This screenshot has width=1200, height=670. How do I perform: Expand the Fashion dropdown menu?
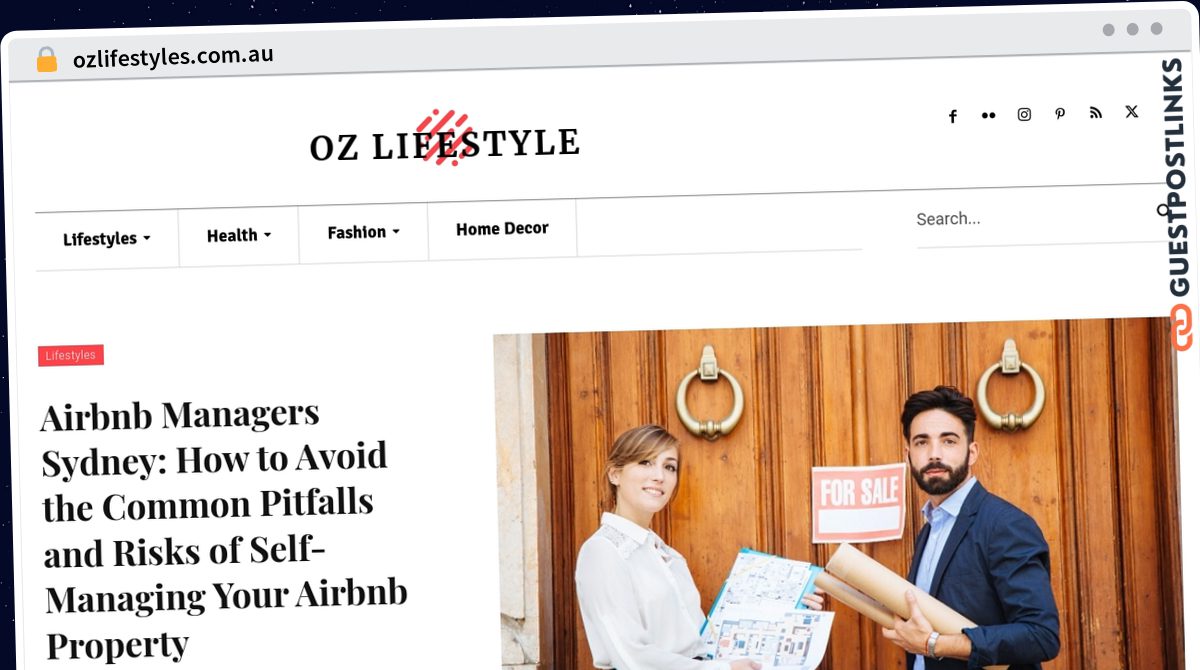coord(364,232)
